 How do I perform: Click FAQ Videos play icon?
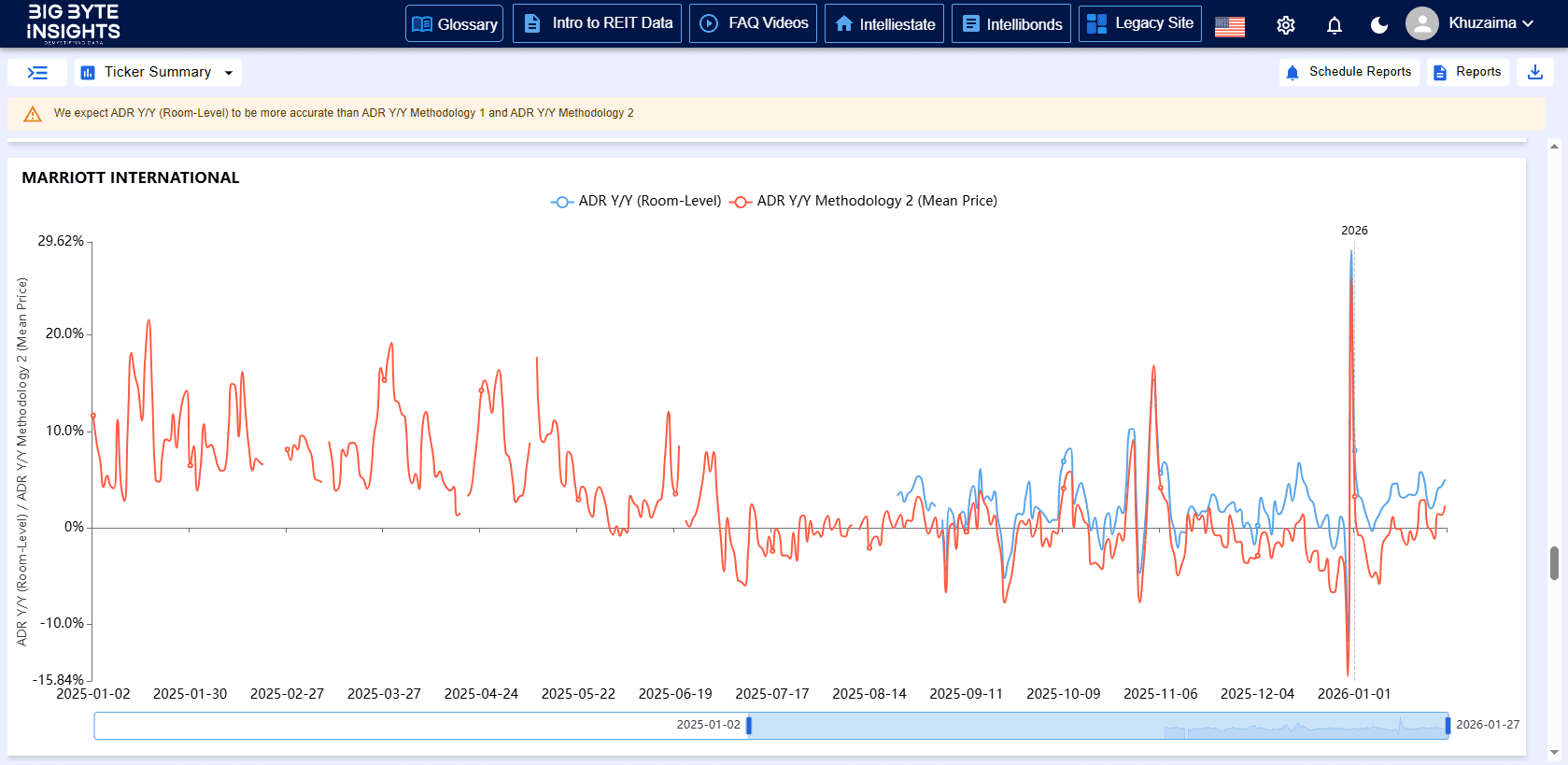coord(709,23)
